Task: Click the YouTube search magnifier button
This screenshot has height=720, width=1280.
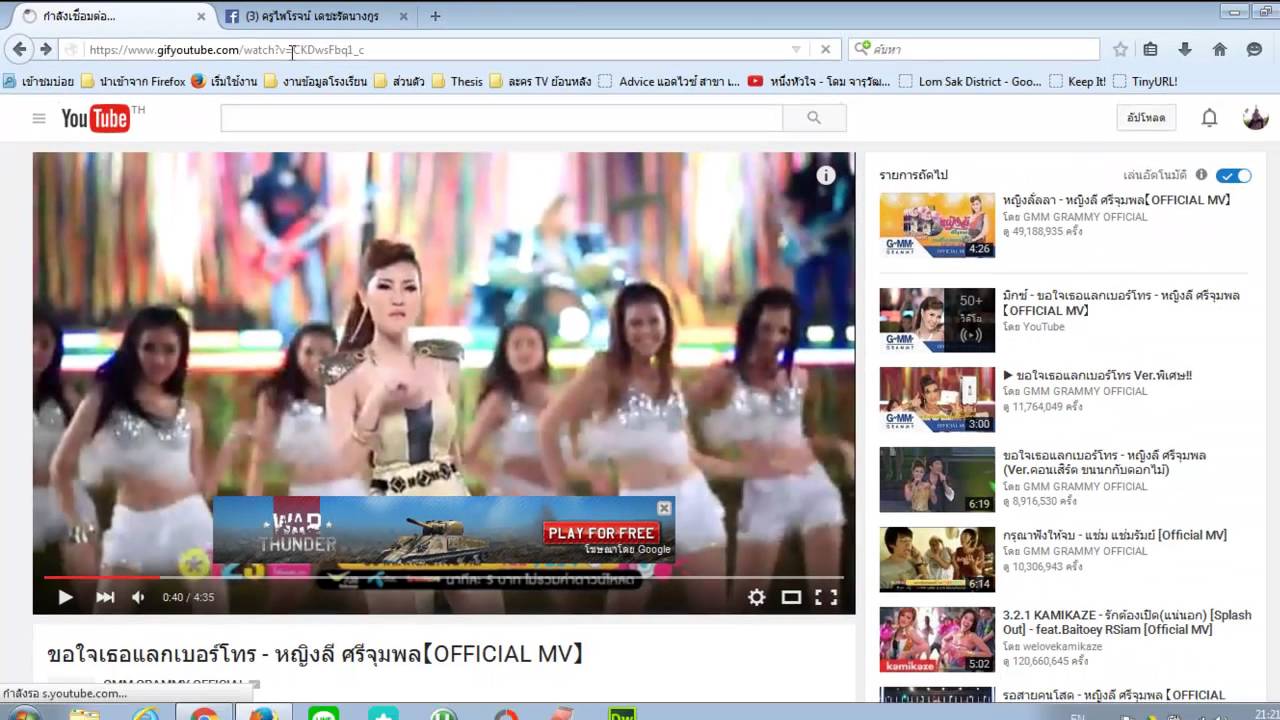Action: pyautogui.click(x=814, y=118)
